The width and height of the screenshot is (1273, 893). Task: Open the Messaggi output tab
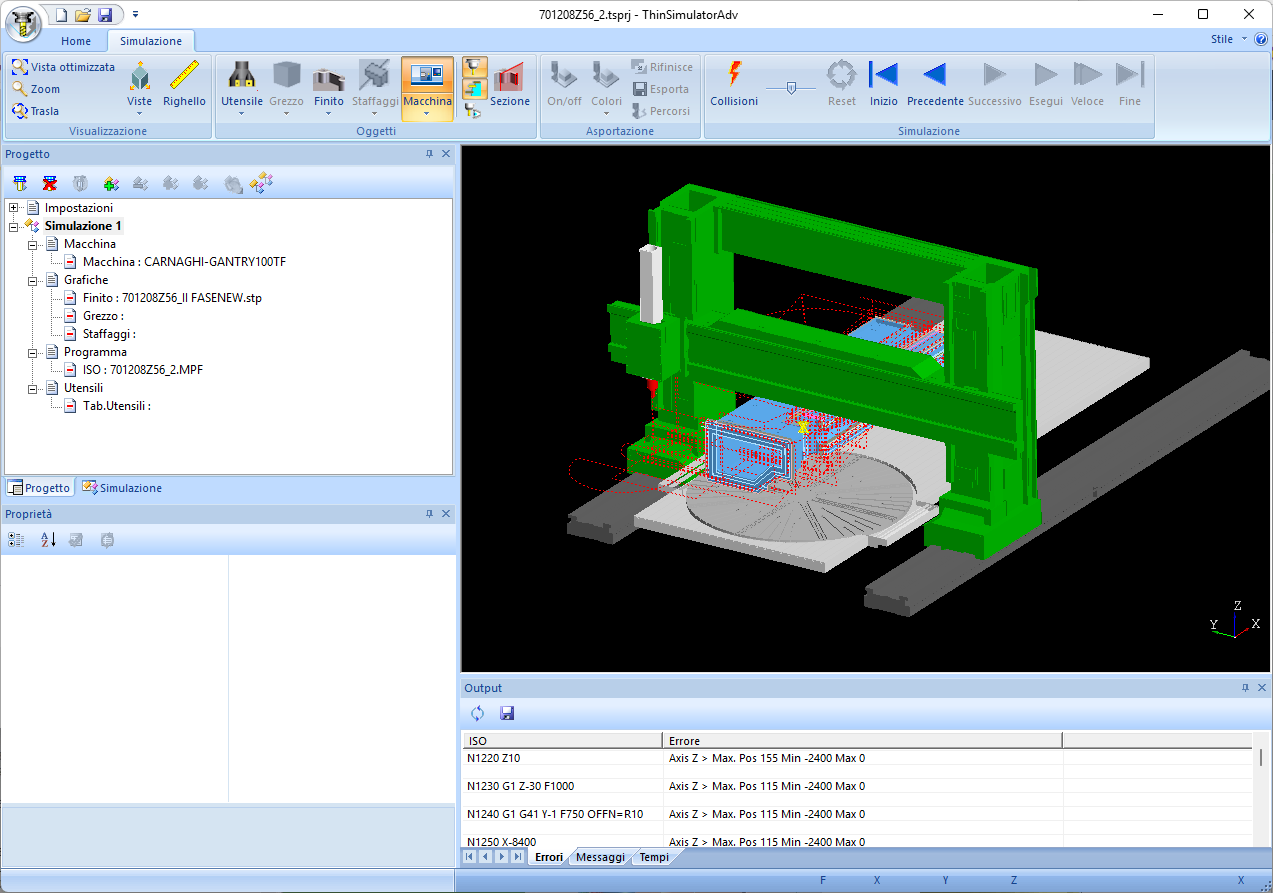[600, 857]
